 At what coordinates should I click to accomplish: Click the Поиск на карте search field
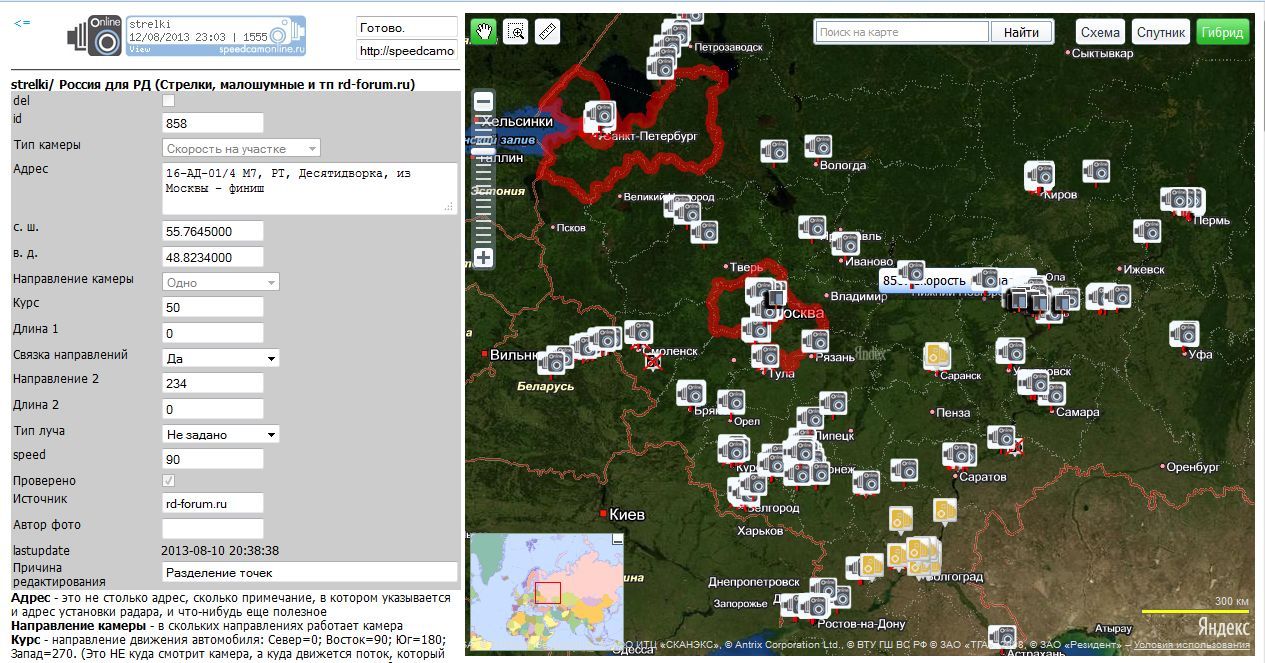coord(902,32)
